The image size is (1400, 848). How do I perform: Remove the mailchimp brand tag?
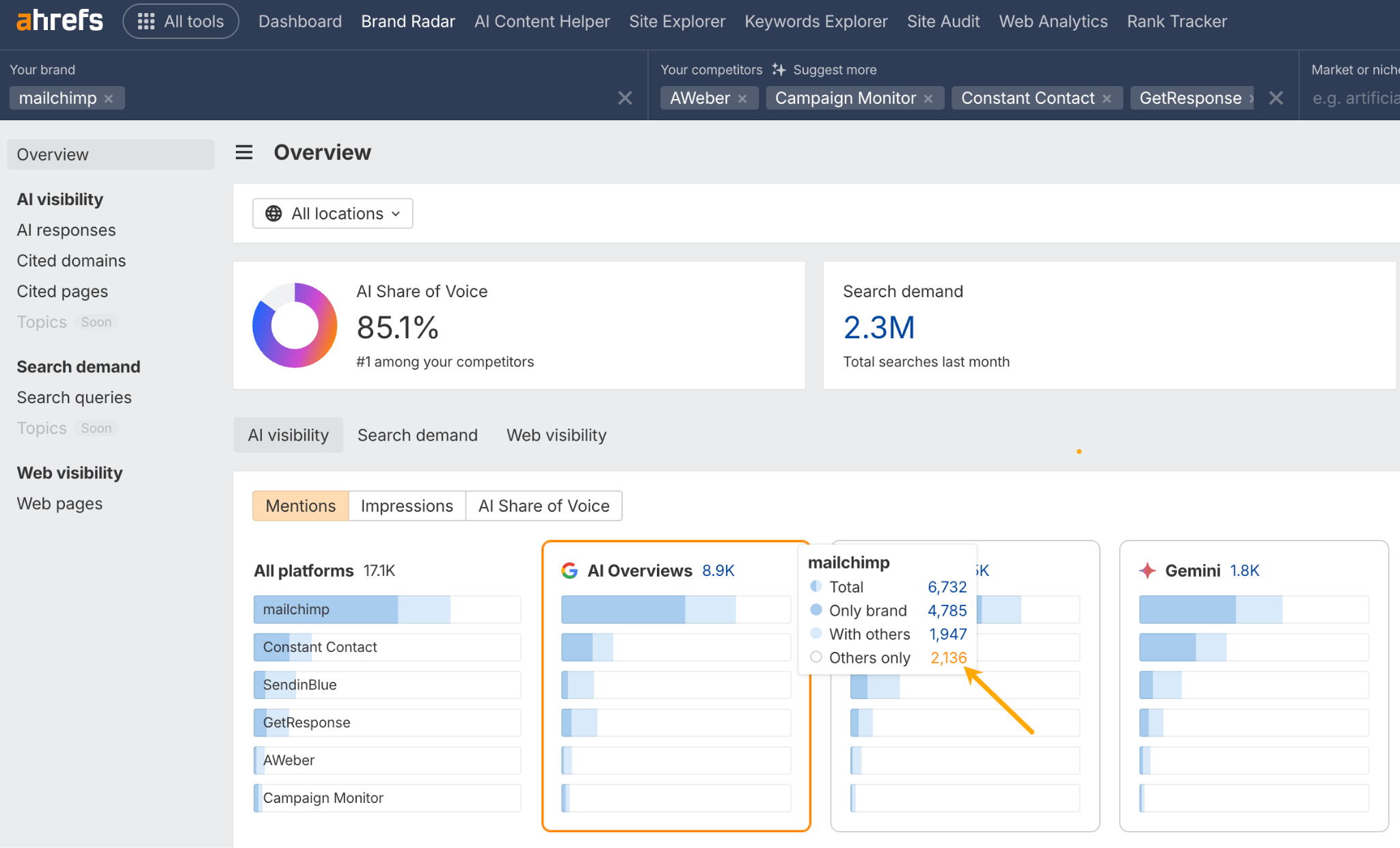pos(109,98)
